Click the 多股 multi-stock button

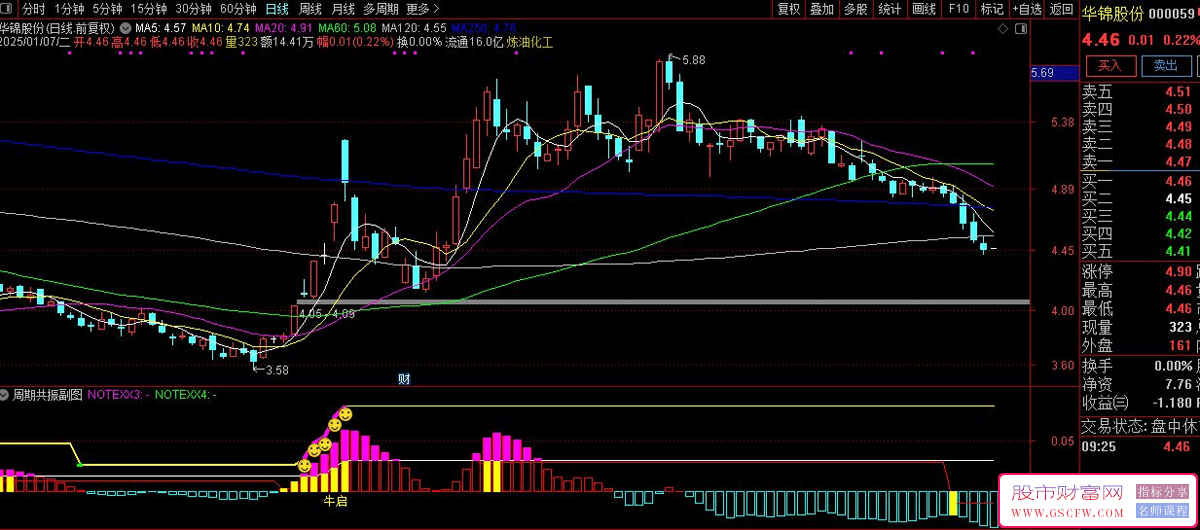[x=855, y=9]
